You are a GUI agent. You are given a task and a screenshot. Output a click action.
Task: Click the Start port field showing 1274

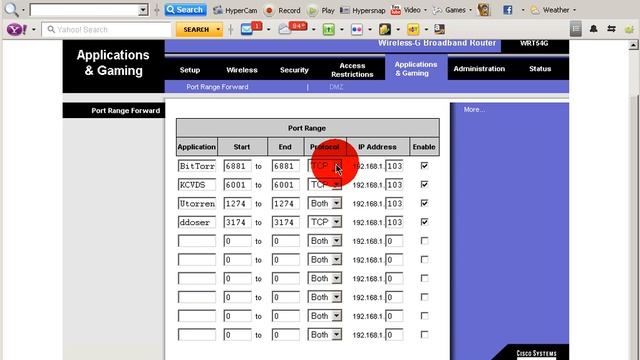point(238,203)
